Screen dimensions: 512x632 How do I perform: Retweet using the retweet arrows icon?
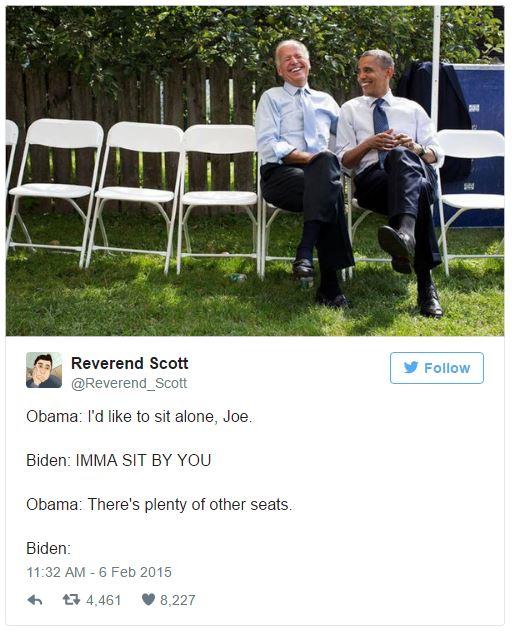tap(71, 600)
